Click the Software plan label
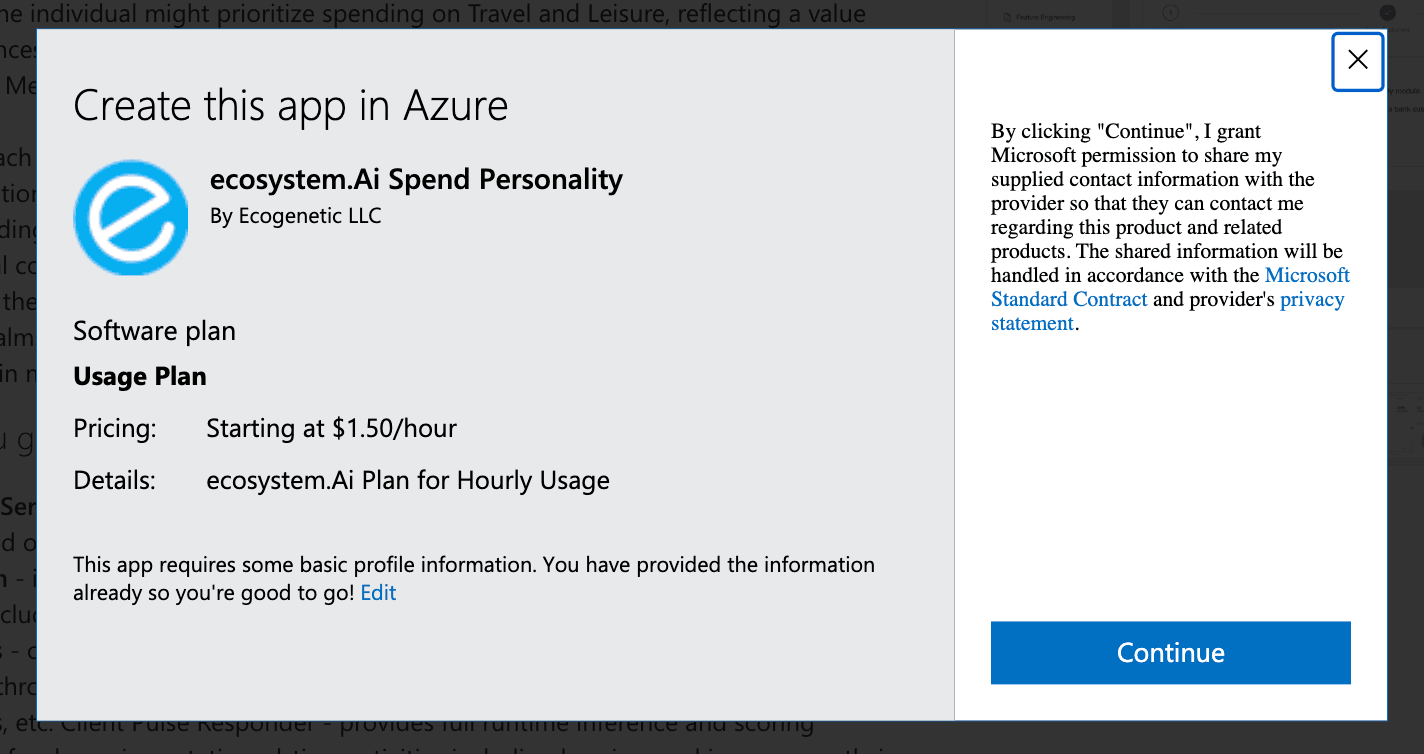This screenshot has height=754, width=1424. click(x=155, y=331)
